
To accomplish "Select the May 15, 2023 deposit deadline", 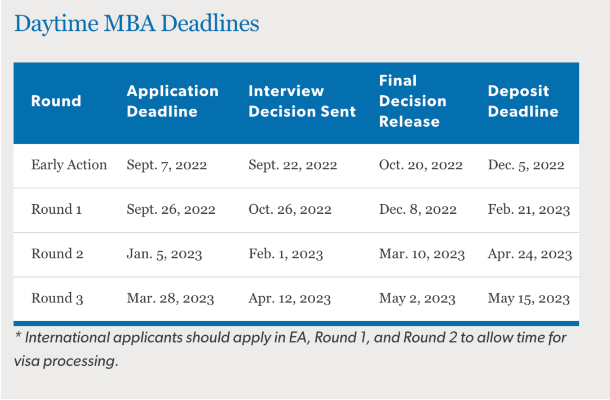I will (x=529, y=299).
